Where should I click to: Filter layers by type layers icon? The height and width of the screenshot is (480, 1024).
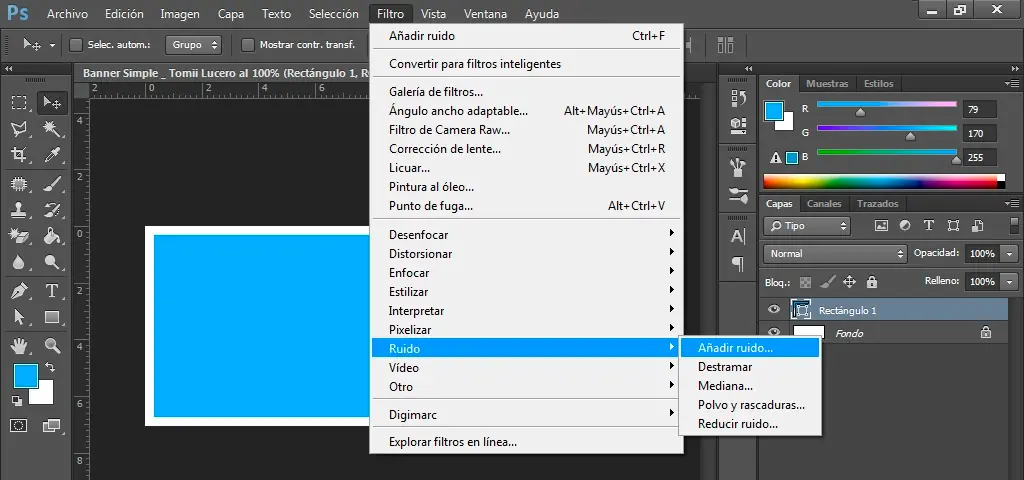pos(929,226)
